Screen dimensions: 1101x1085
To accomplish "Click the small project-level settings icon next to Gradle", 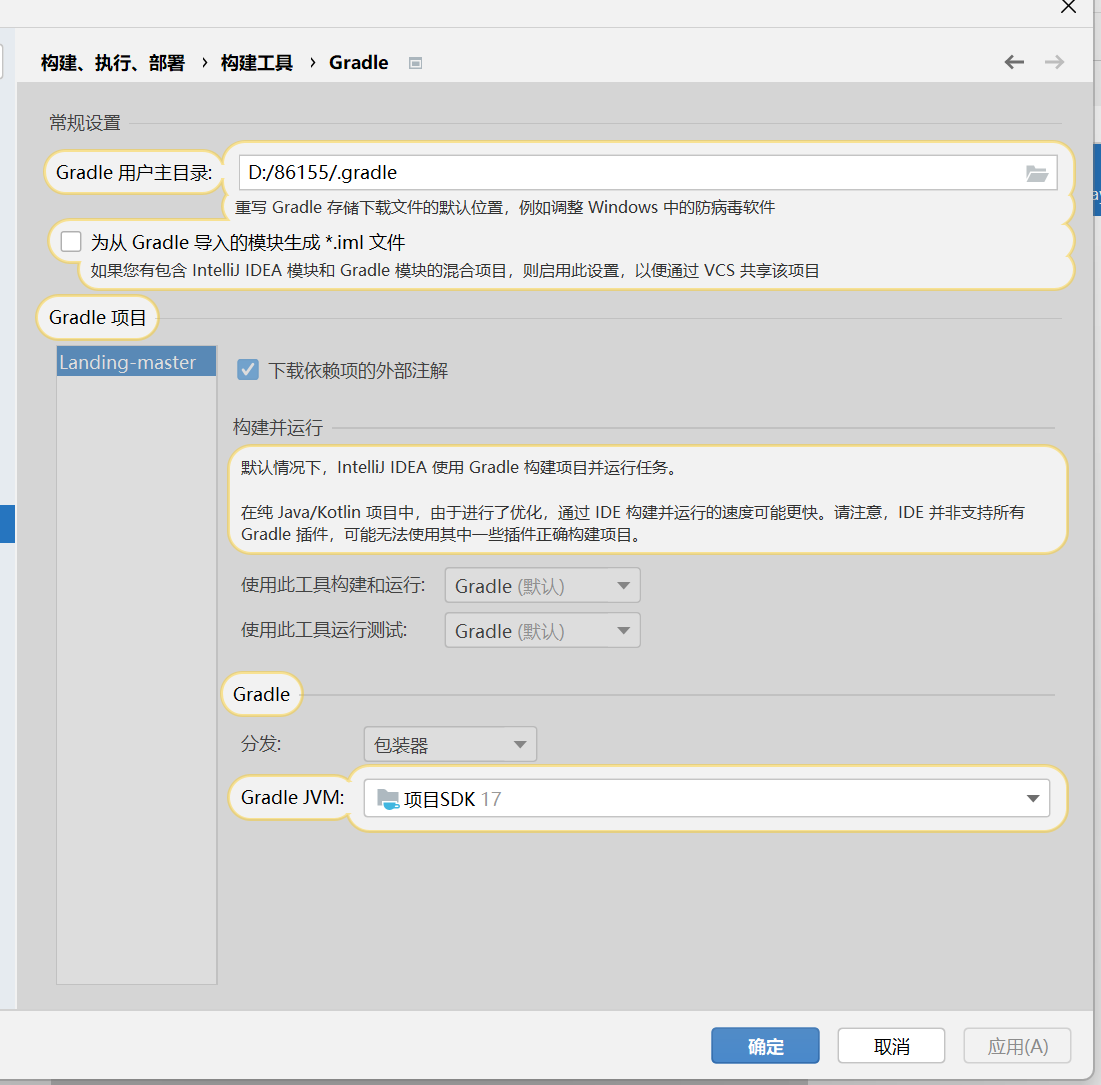I will [416, 63].
